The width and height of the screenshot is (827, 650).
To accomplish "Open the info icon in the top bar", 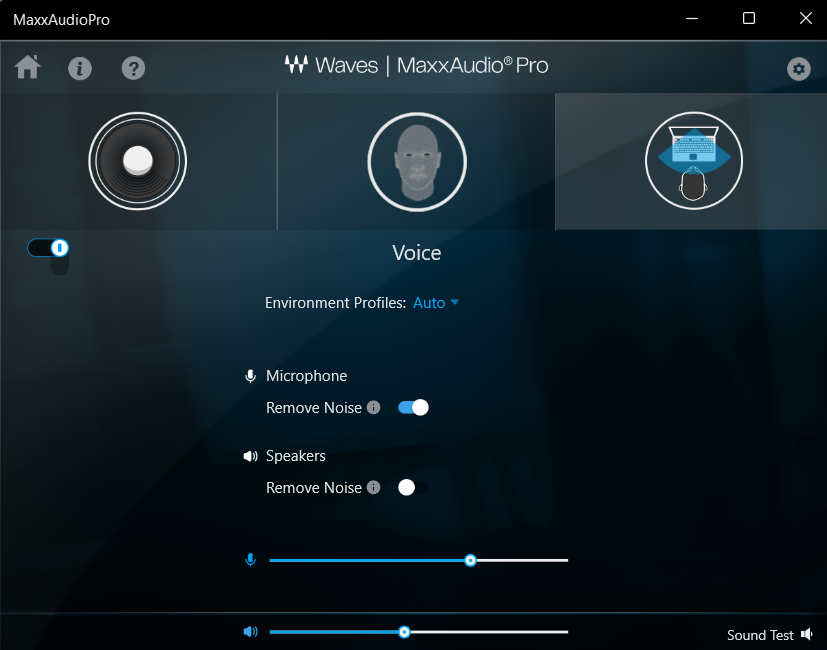I will pyautogui.click(x=80, y=68).
